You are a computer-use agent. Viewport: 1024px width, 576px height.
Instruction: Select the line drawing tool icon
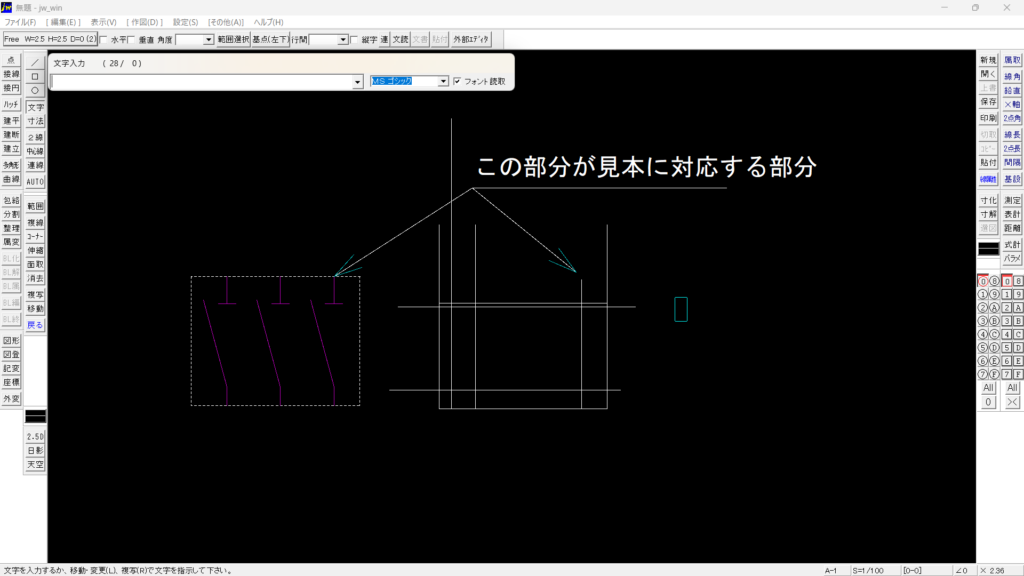[x=35, y=62]
